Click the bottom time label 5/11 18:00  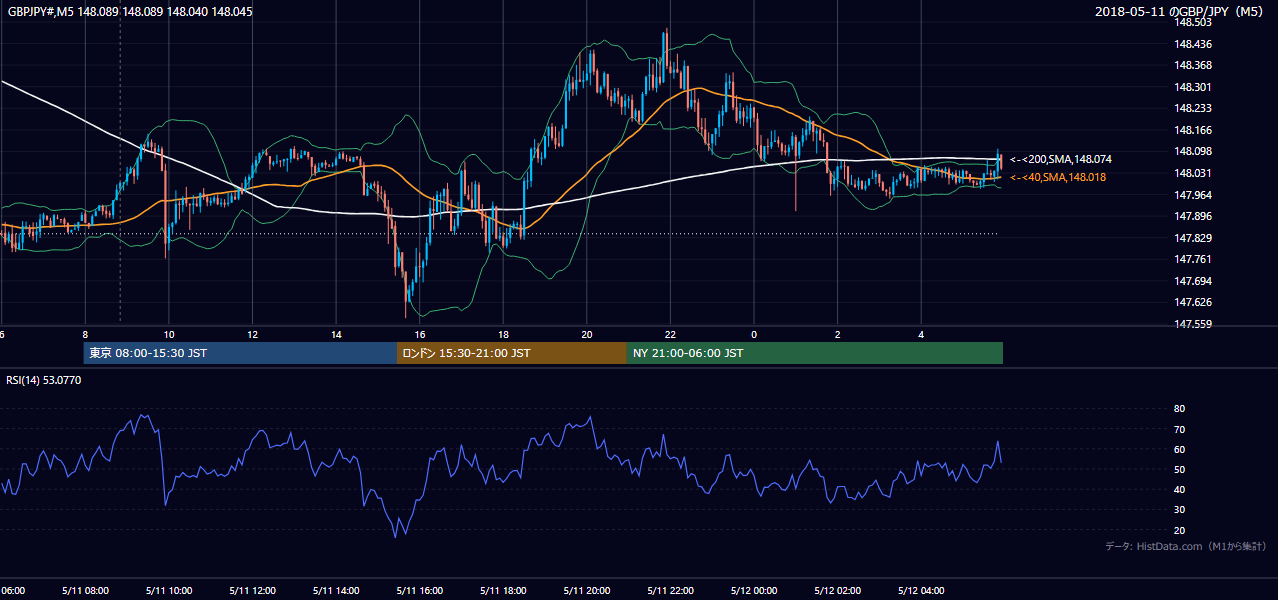coord(502,590)
